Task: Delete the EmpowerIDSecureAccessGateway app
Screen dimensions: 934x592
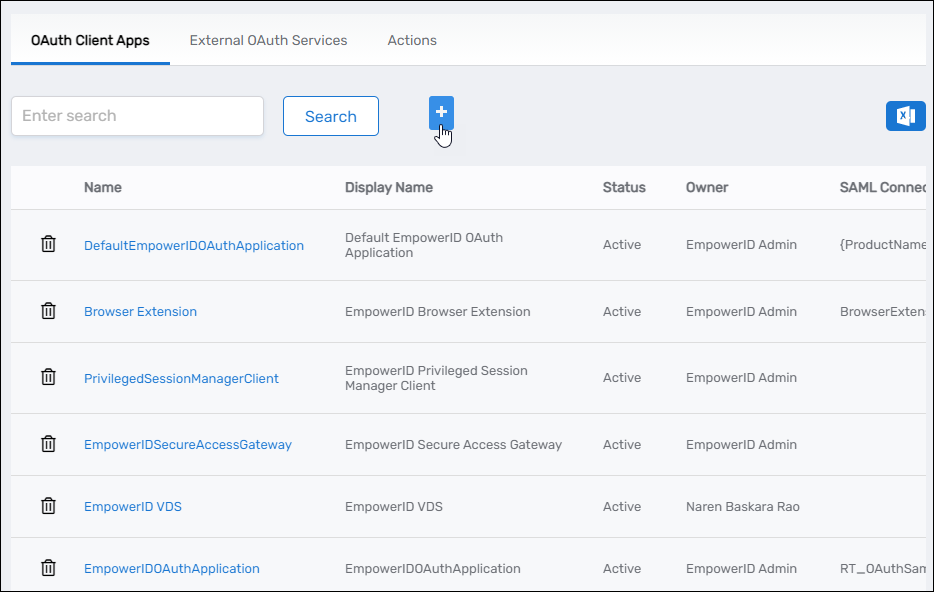Action: tap(48, 443)
